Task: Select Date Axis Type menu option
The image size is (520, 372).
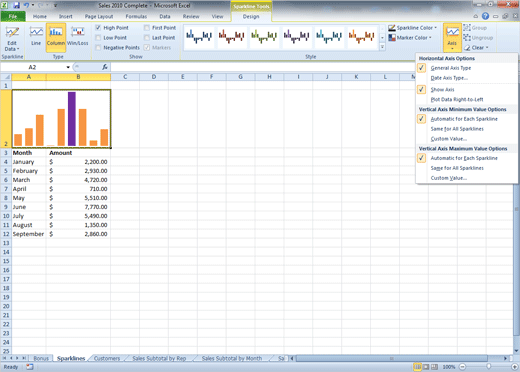Action: coord(449,78)
